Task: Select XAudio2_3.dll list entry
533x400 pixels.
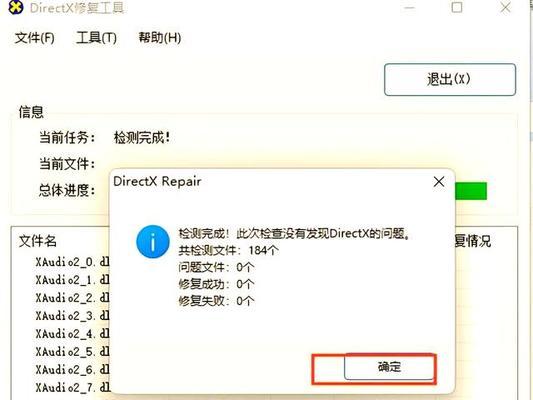Action: point(72,316)
